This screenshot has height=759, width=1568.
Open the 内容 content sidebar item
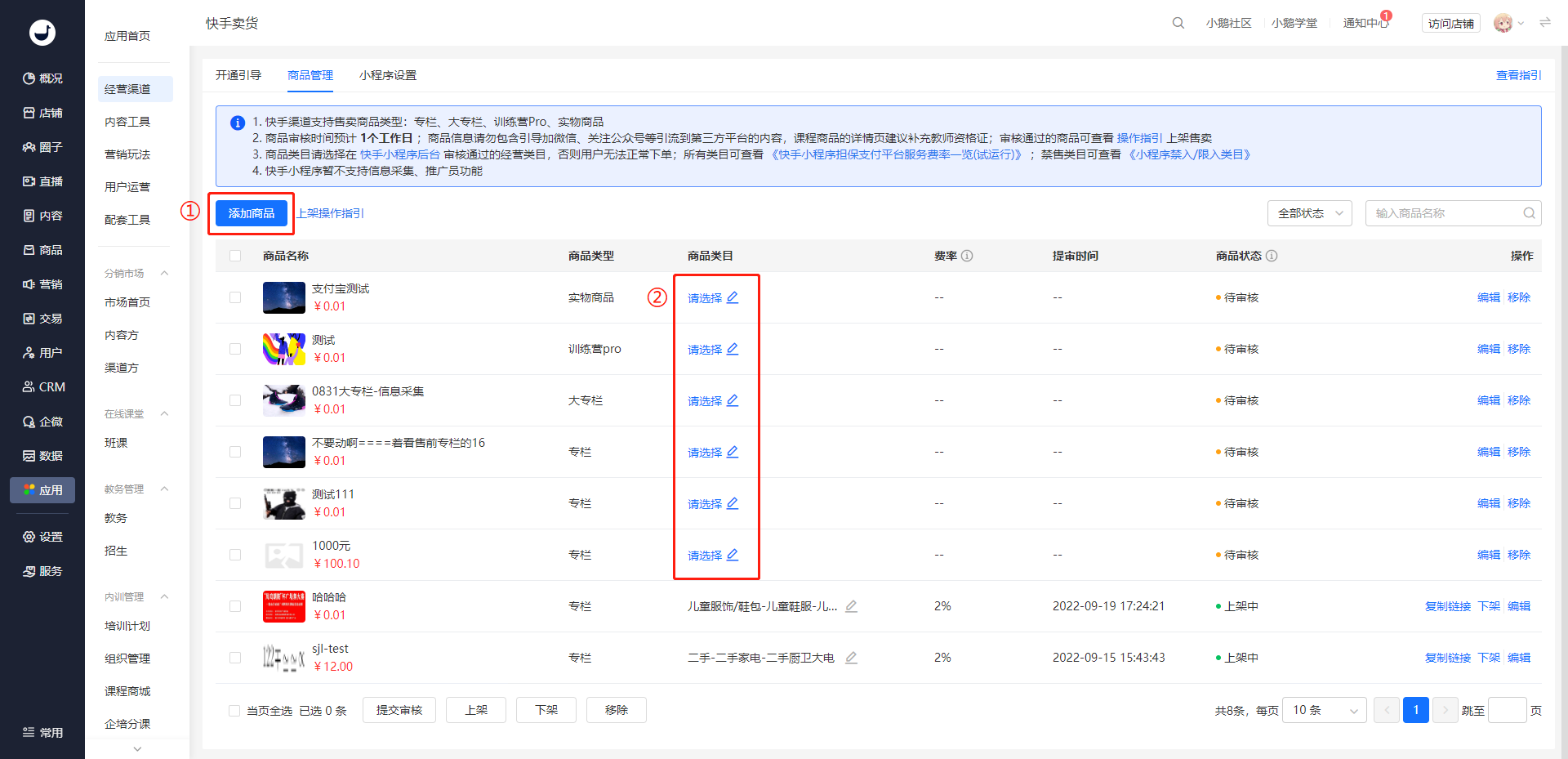42,216
